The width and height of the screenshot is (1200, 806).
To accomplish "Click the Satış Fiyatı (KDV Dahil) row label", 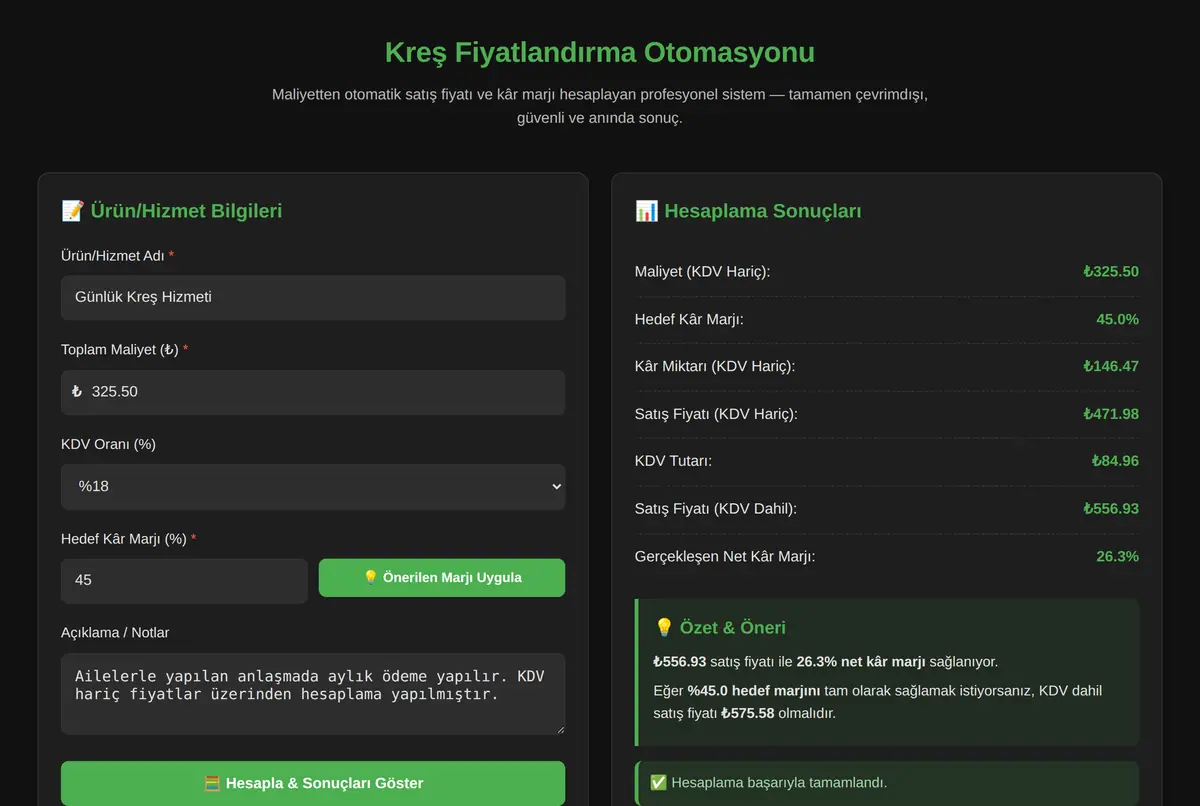I will tap(716, 509).
